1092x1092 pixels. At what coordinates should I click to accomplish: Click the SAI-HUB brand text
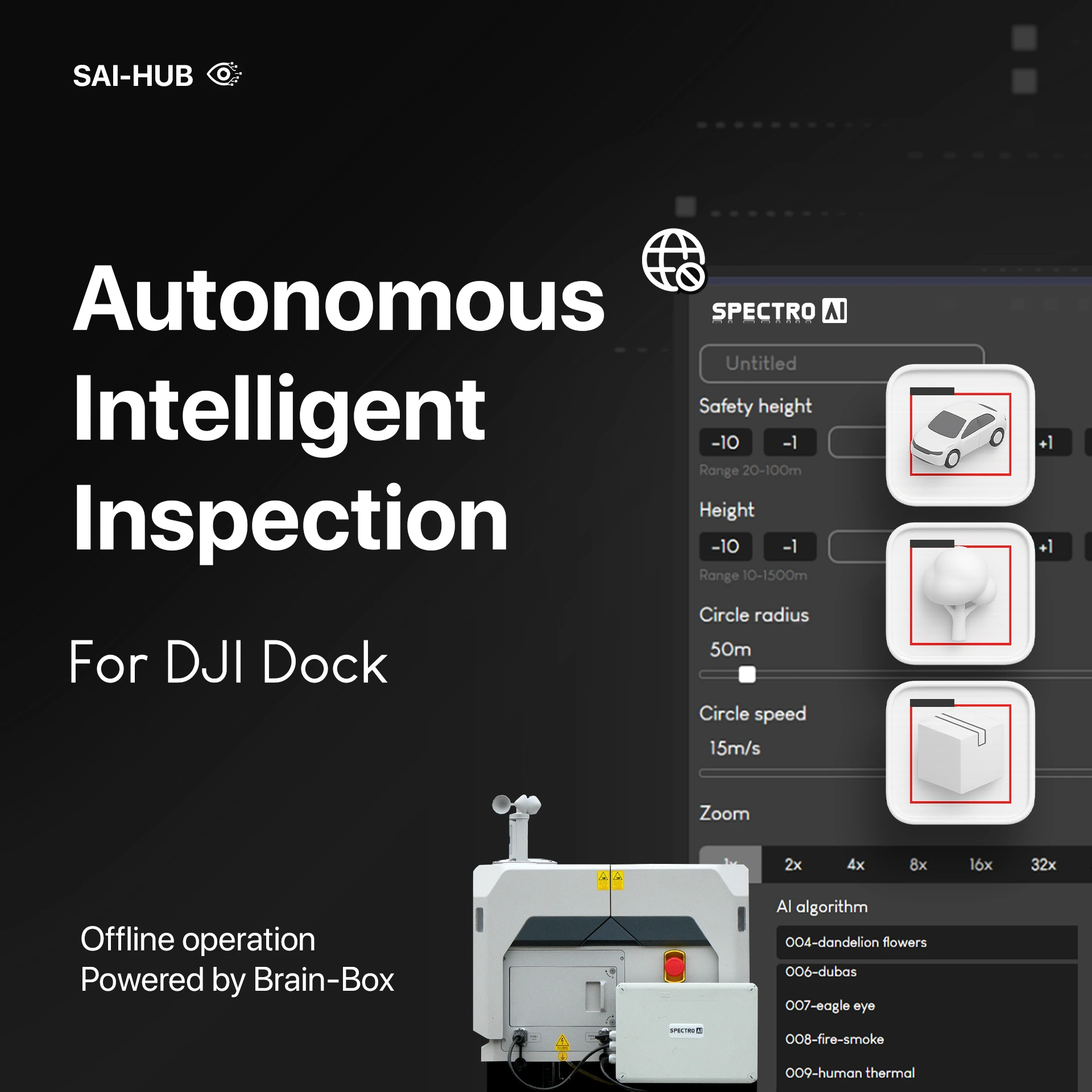click(x=133, y=76)
